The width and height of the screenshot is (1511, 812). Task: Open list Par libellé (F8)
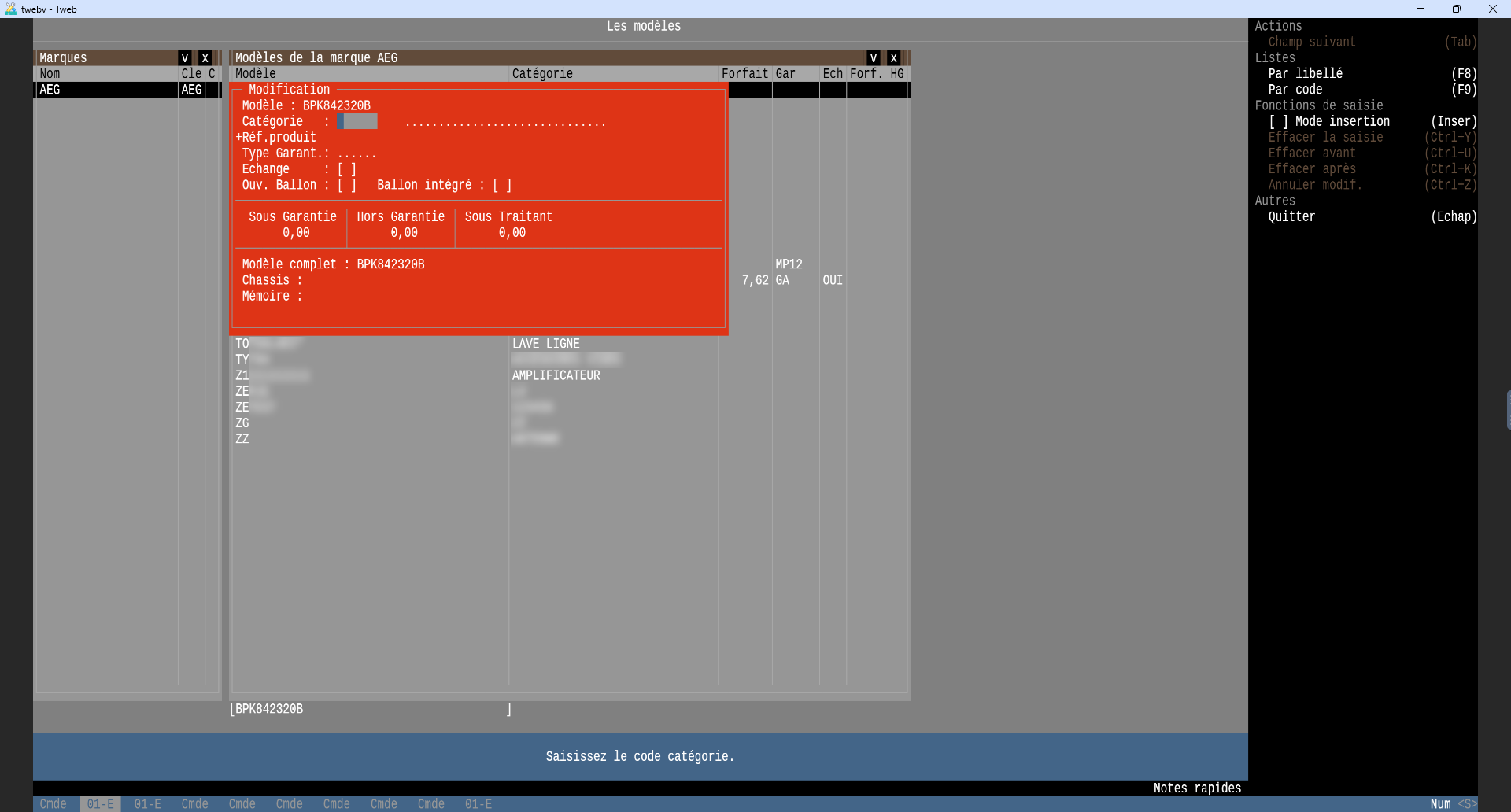point(1305,74)
